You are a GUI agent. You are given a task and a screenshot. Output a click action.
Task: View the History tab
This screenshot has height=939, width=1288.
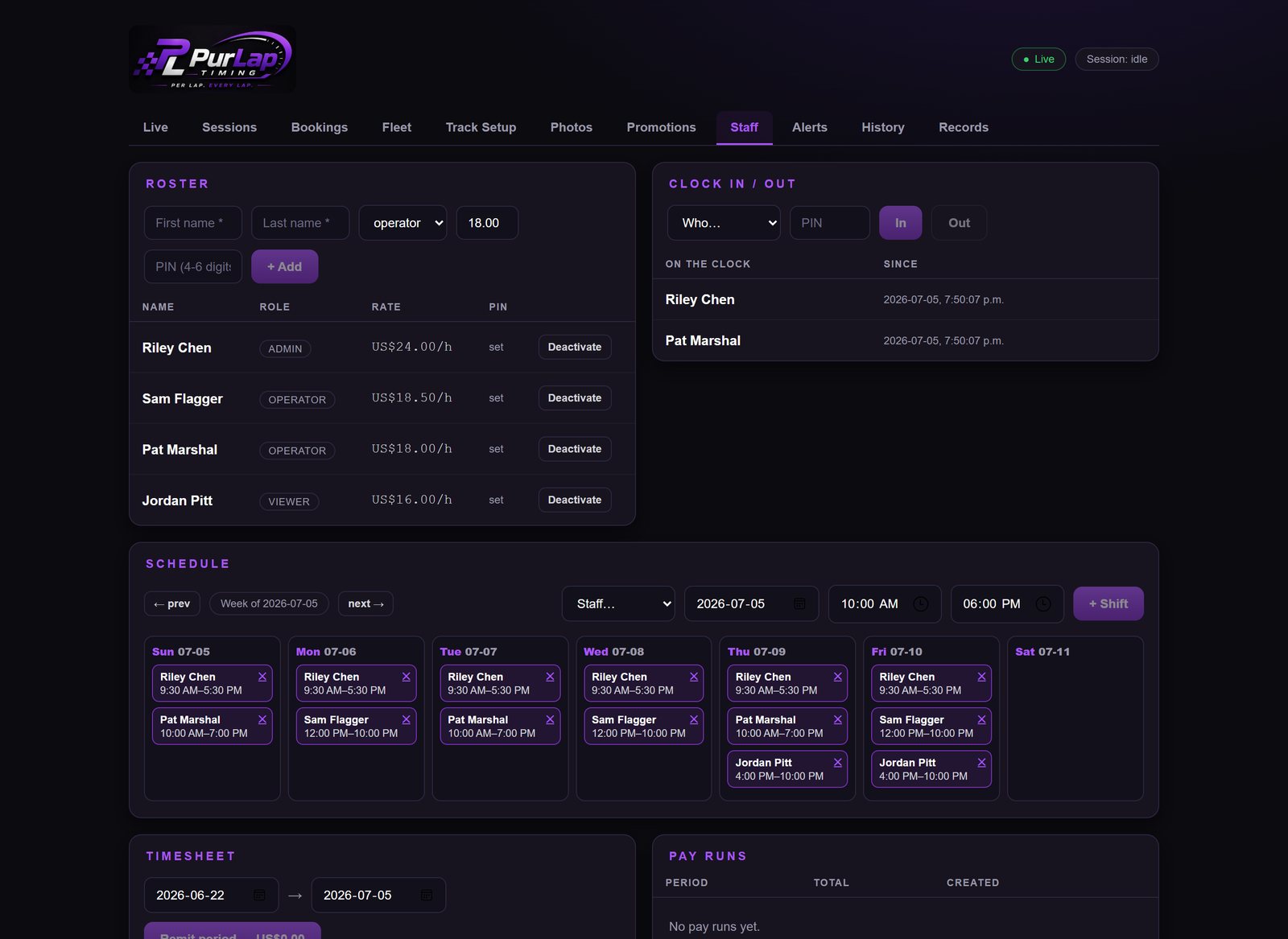pos(883,127)
